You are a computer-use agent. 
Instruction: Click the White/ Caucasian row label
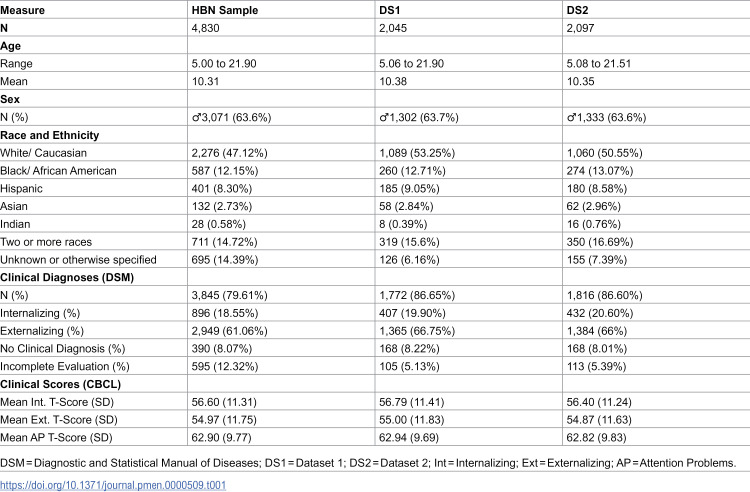click(x=44, y=153)
